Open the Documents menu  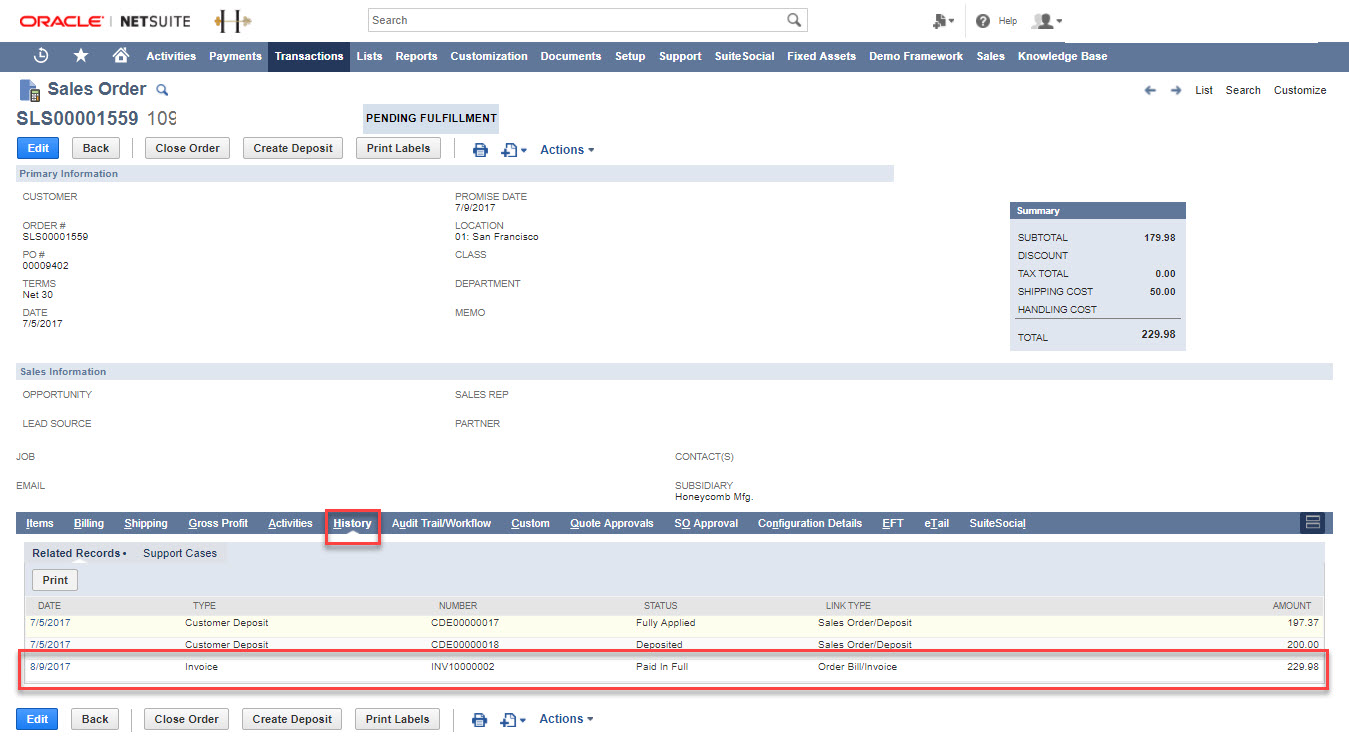coord(571,56)
